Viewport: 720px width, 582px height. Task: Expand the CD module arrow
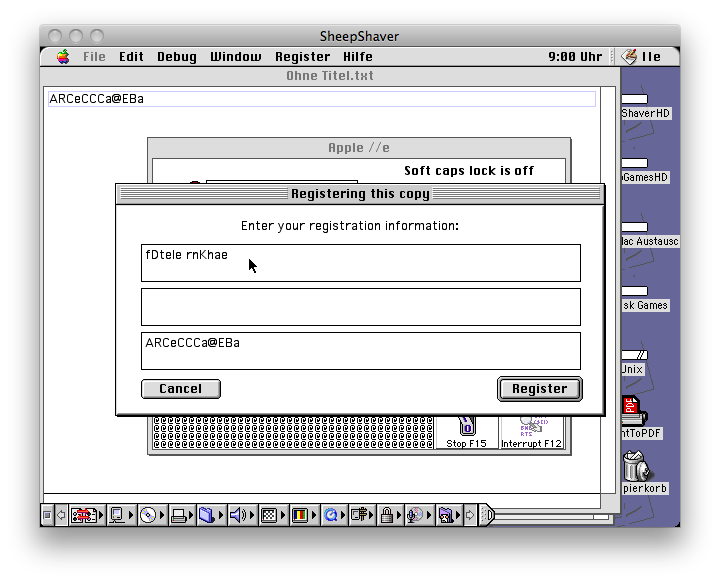point(162,515)
